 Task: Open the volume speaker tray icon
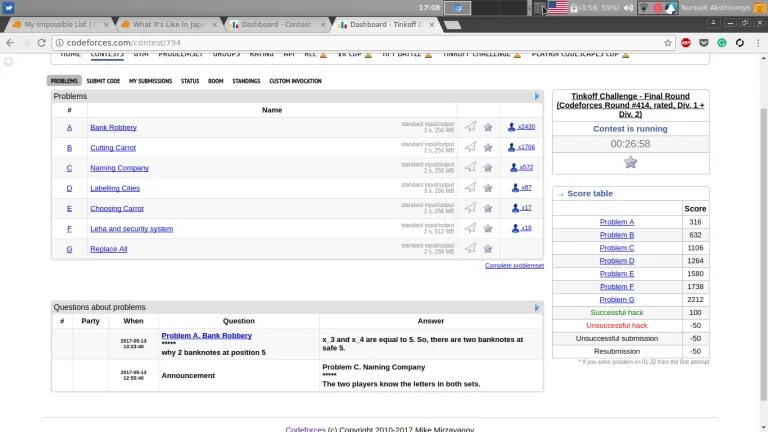point(628,8)
